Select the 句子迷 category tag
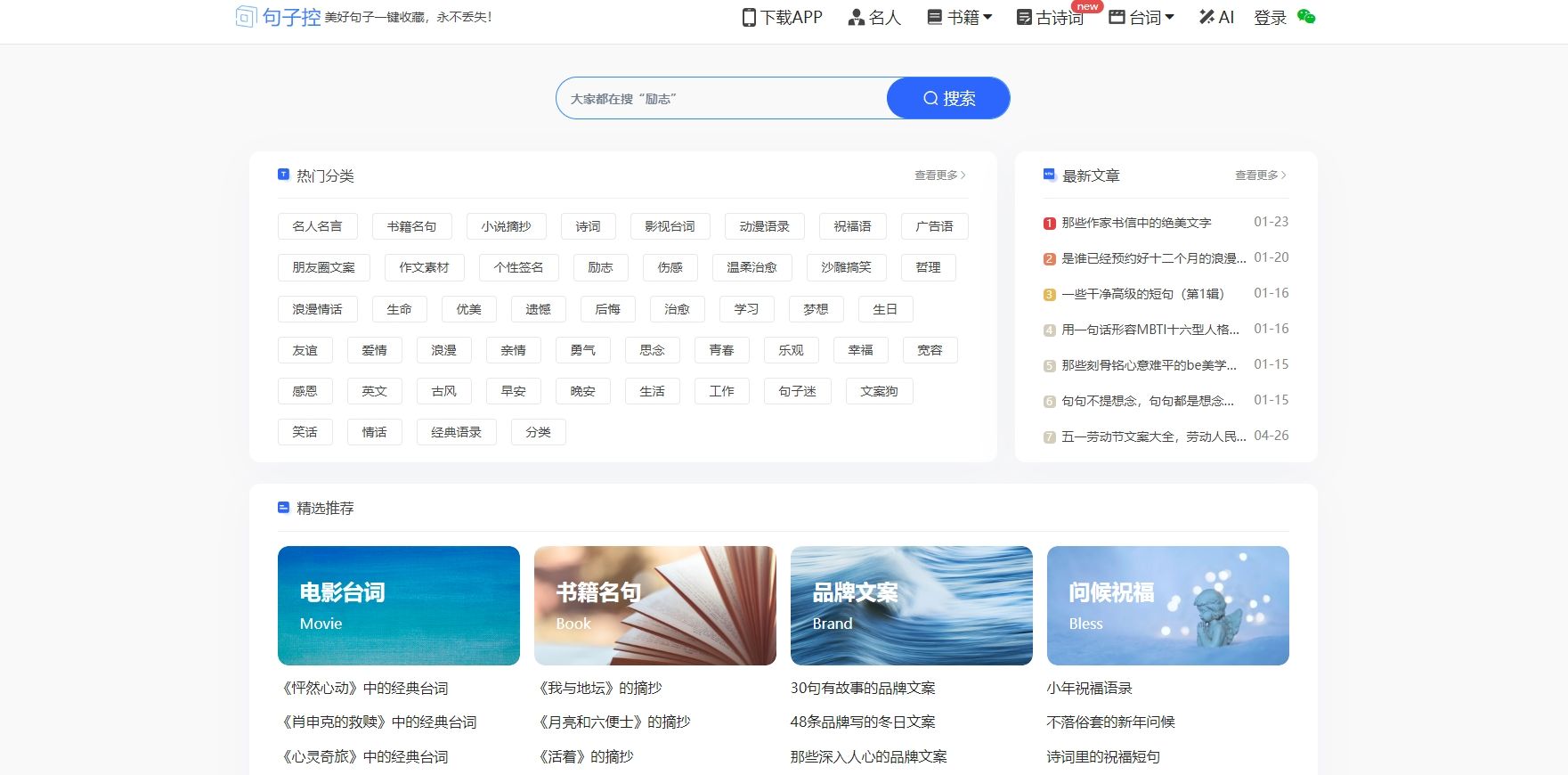Image resolution: width=1568 pixels, height=775 pixels. 797,391
